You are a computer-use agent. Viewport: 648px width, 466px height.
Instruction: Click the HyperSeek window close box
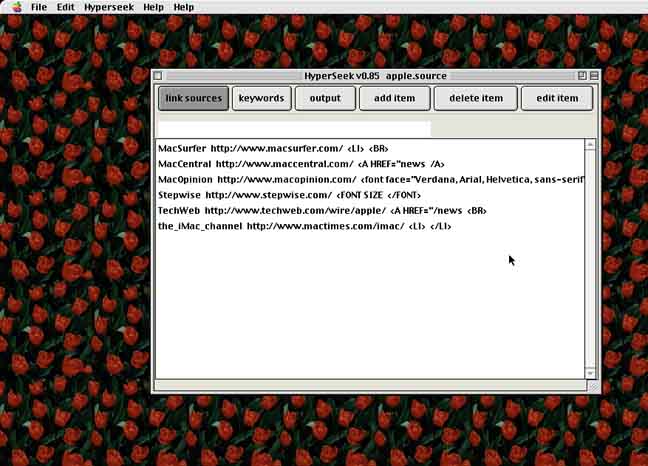pos(158,76)
